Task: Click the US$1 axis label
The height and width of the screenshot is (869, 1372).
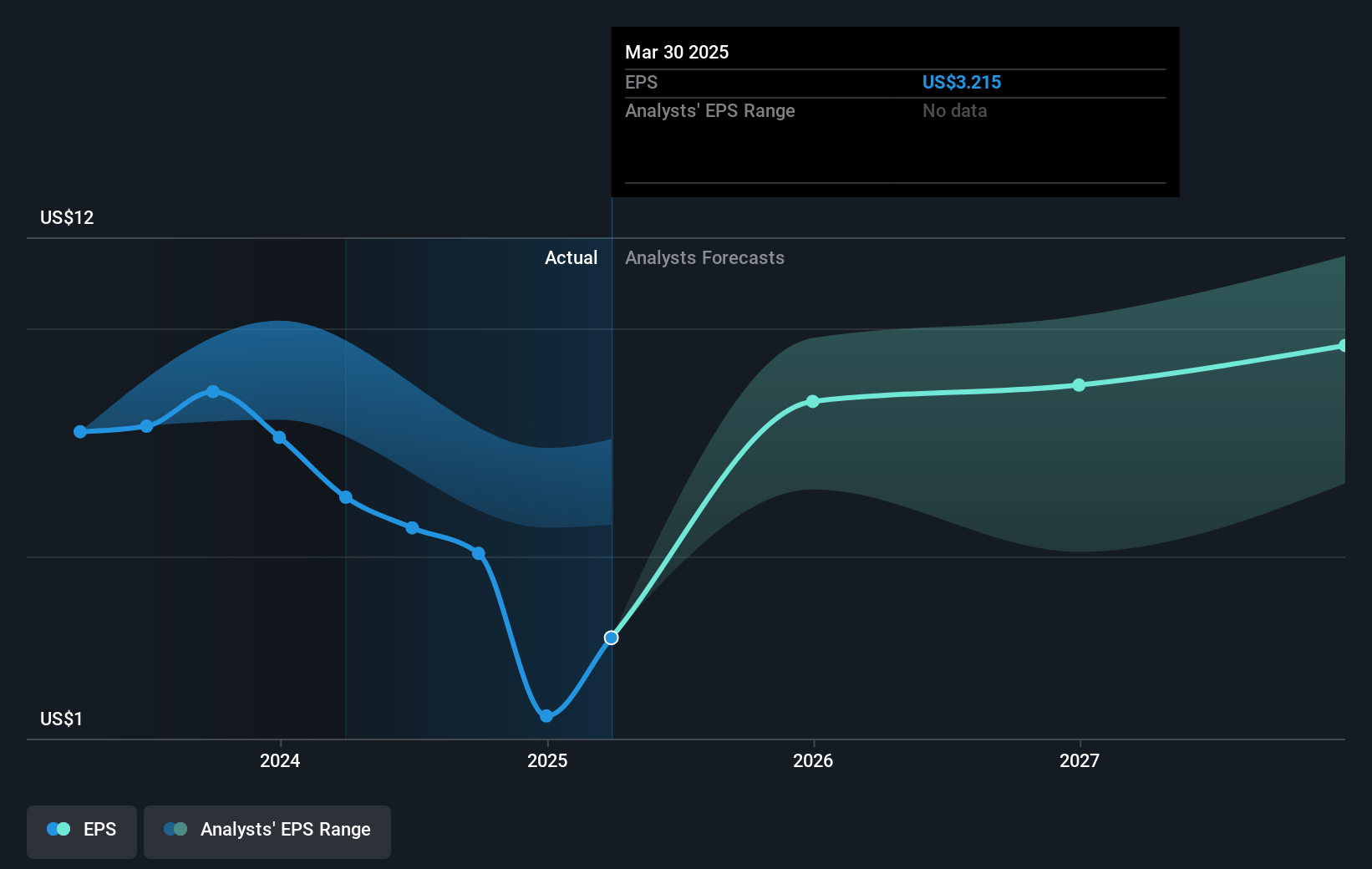Action: pos(61,719)
